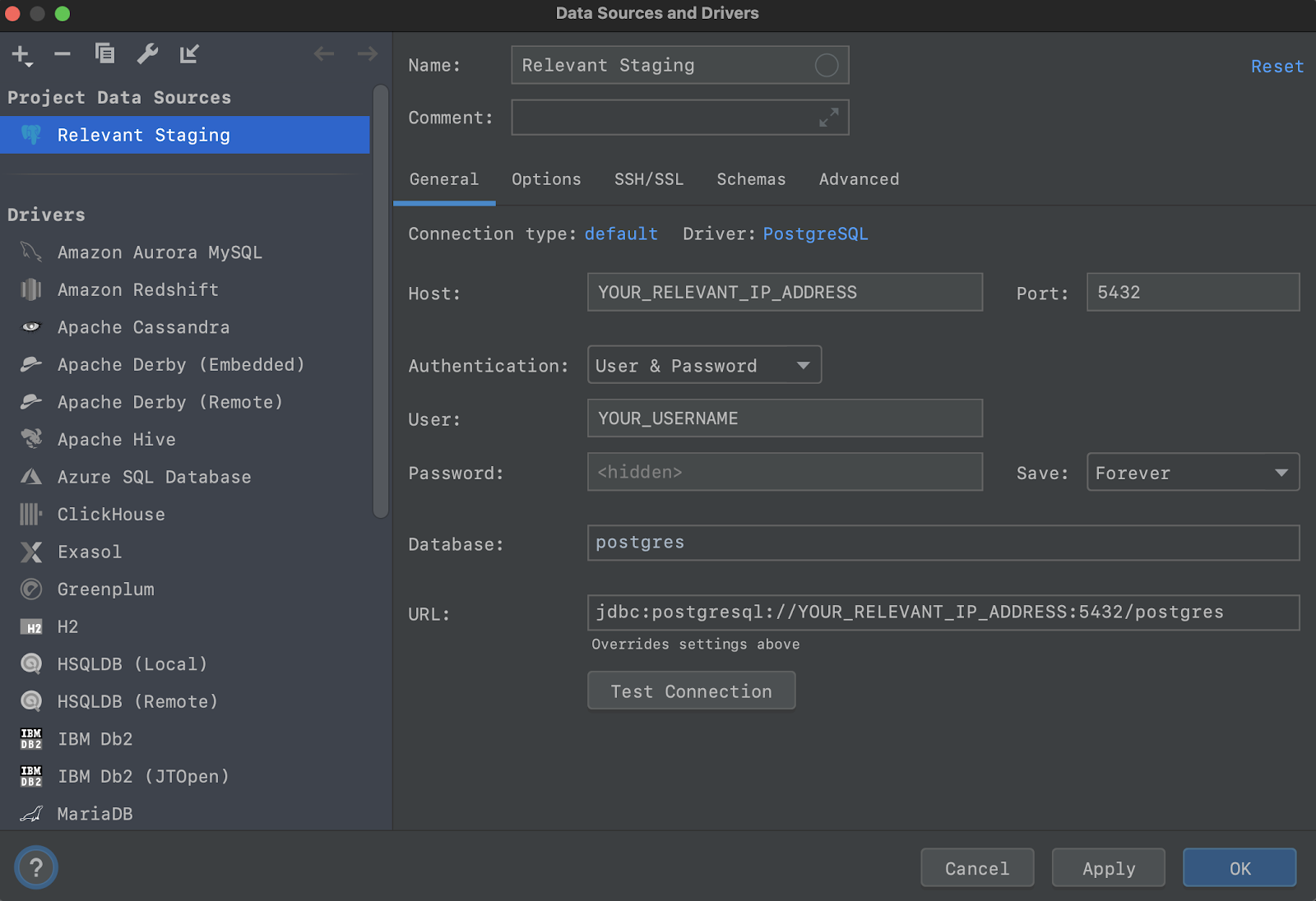Click the Reset link
1316x901 pixels.
point(1277,67)
